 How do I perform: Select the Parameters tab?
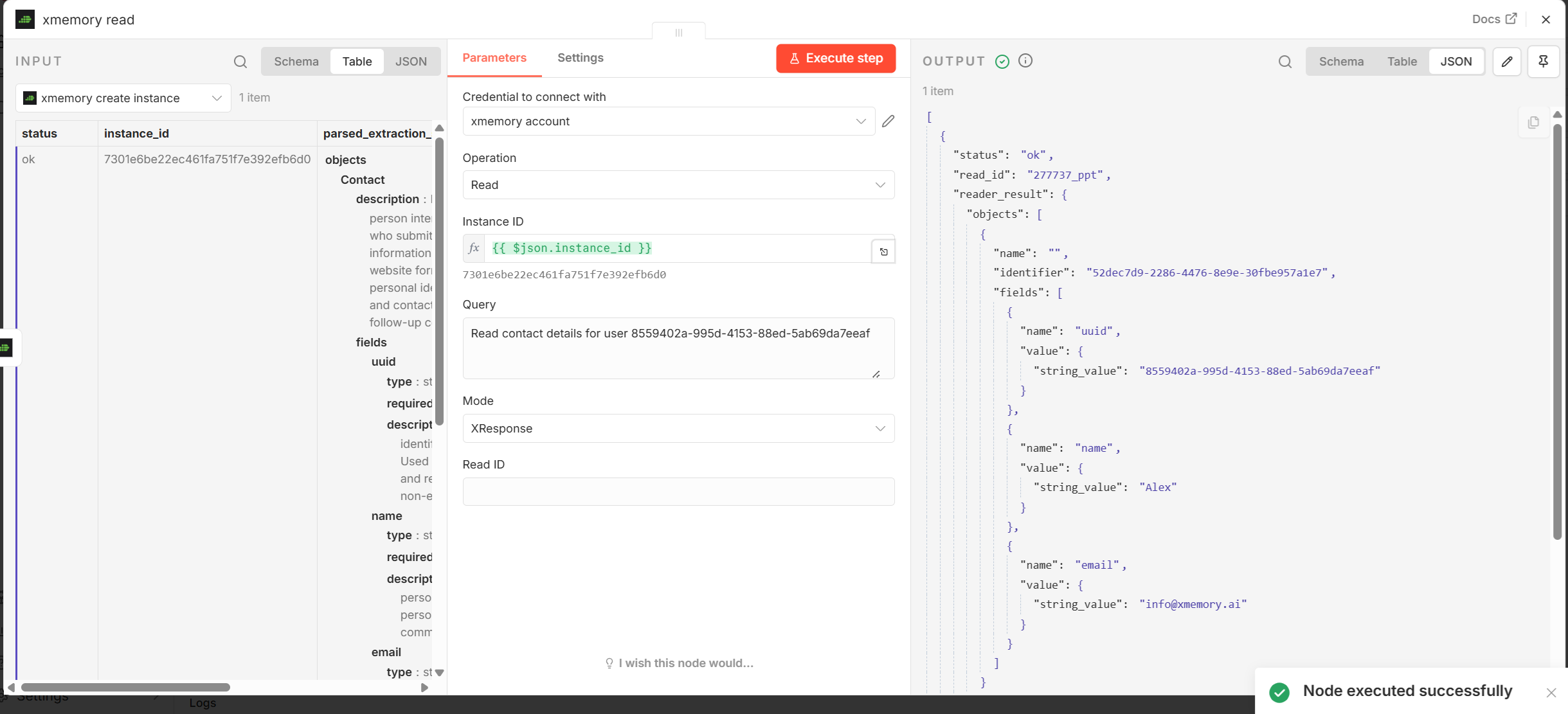click(494, 58)
